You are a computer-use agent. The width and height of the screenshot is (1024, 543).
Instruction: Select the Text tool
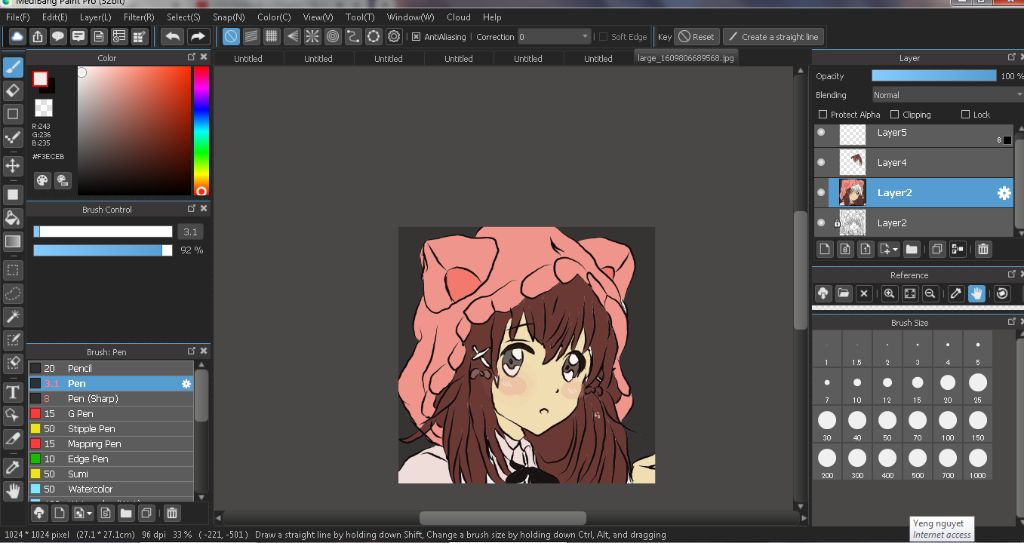(12, 392)
